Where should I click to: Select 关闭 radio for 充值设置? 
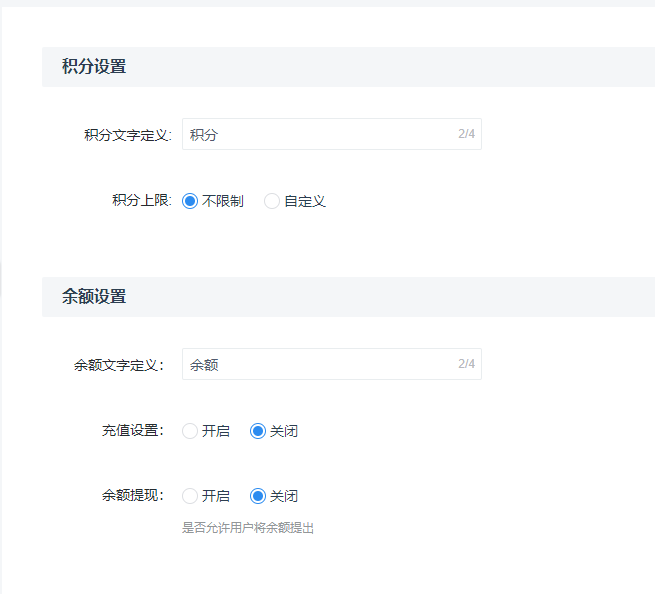258,431
